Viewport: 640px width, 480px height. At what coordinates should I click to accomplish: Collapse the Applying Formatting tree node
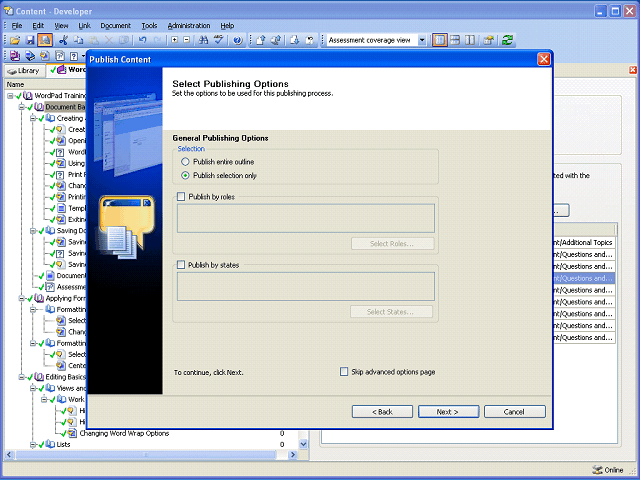click(22, 298)
